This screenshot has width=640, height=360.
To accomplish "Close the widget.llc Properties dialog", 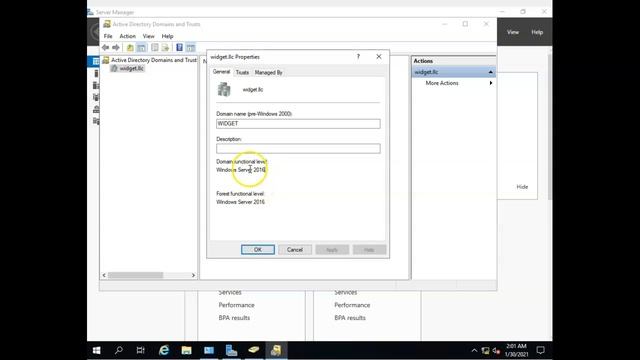I will coord(379,57).
